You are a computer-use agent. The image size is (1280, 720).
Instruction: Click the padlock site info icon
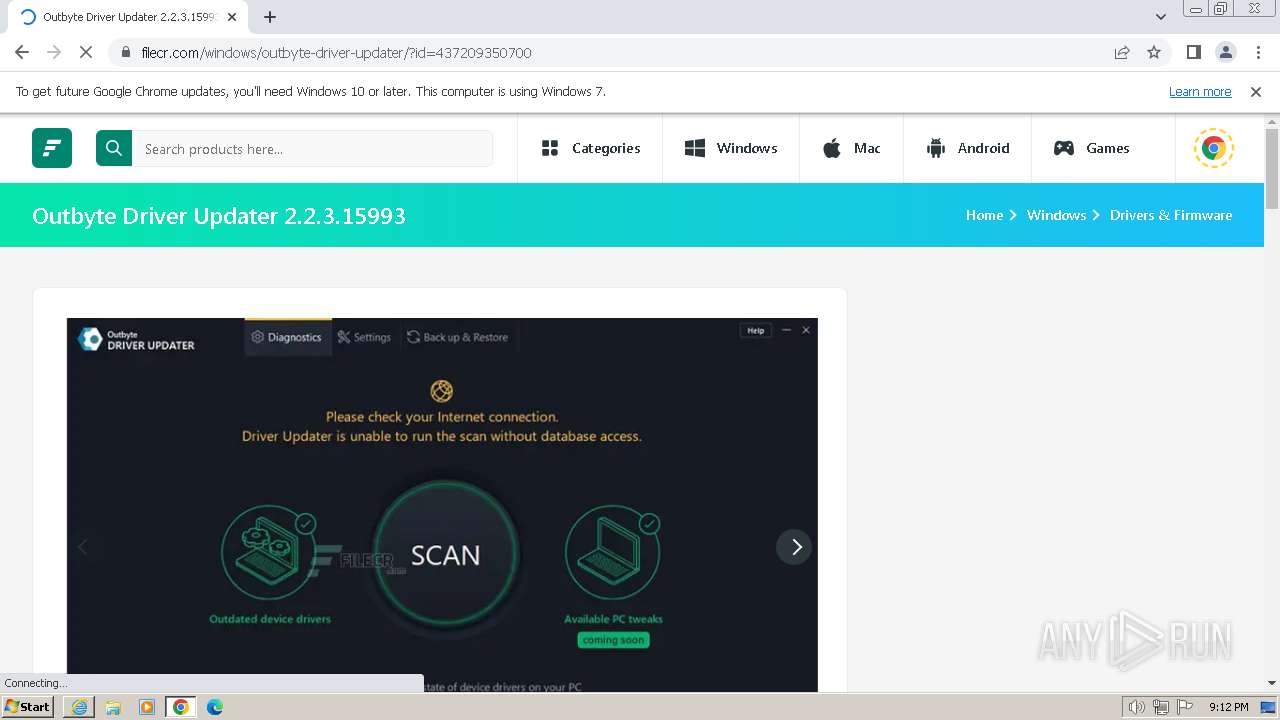click(126, 52)
